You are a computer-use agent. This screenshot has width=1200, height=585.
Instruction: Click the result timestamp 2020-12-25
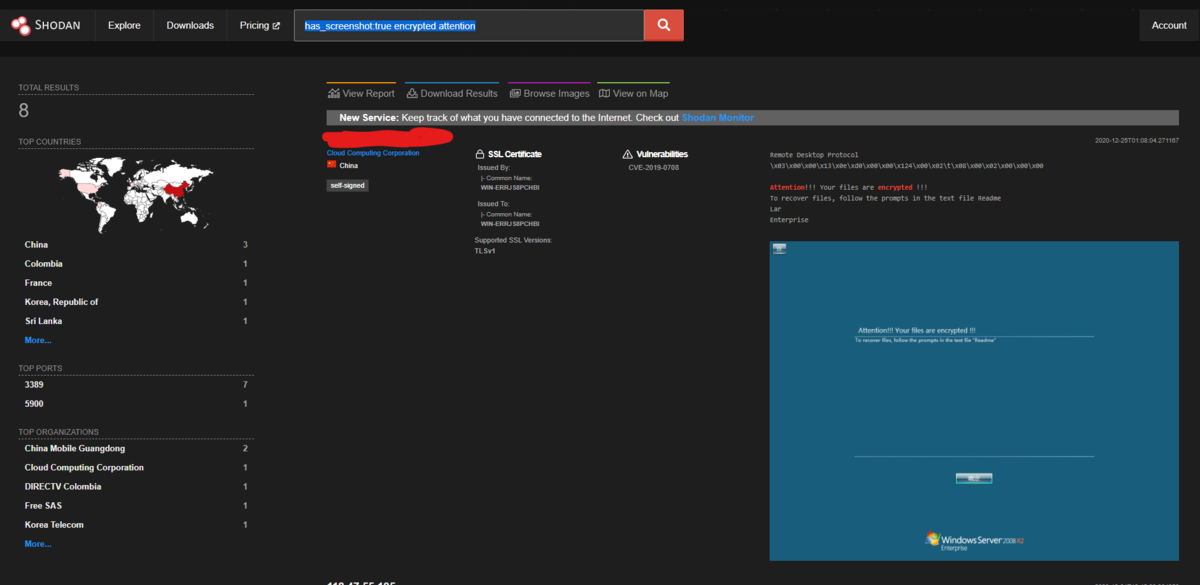point(1136,141)
